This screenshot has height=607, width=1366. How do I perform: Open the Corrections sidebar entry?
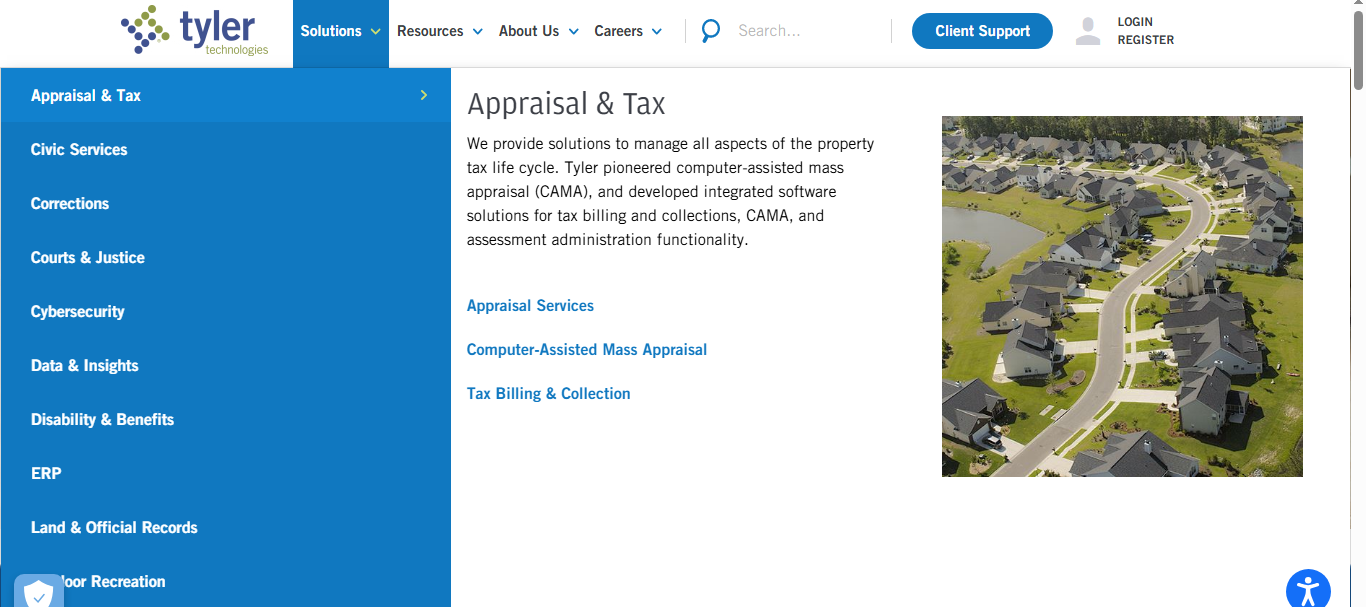click(69, 203)
